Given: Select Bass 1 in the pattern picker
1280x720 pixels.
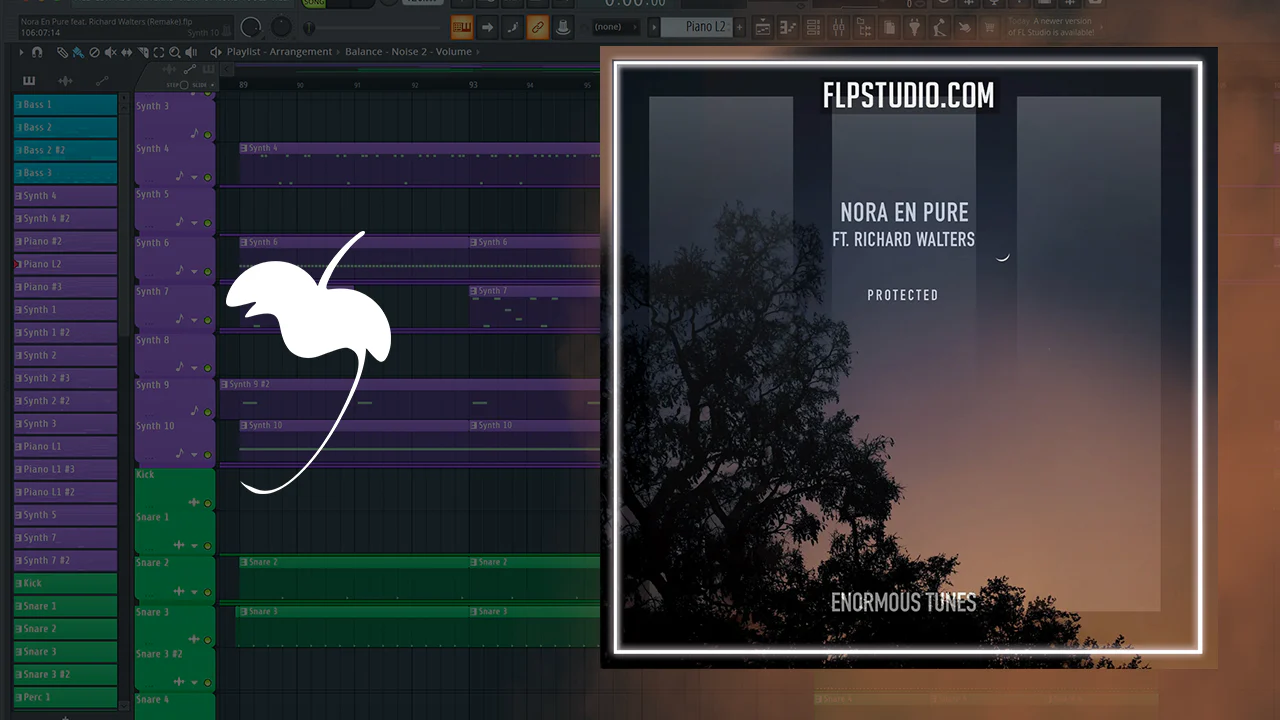Looking at the screenshot, I should 66,105.
